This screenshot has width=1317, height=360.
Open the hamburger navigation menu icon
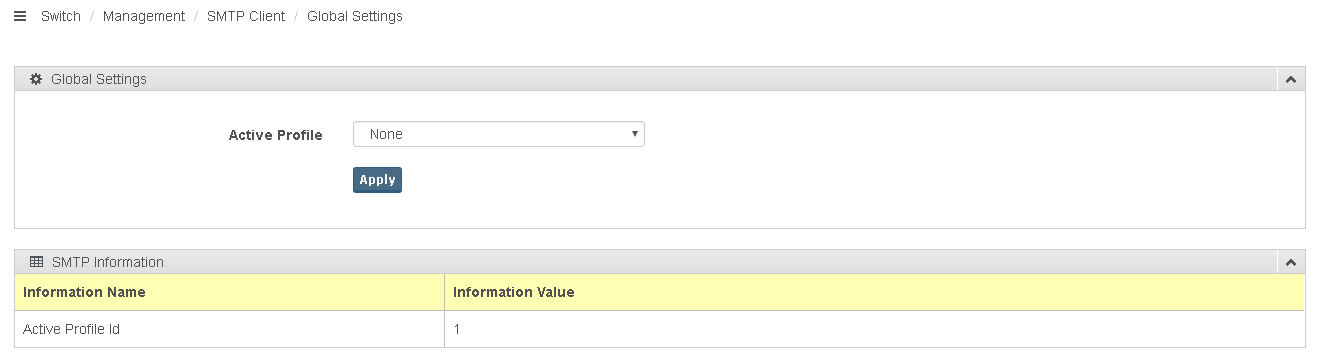click(20, 16)
